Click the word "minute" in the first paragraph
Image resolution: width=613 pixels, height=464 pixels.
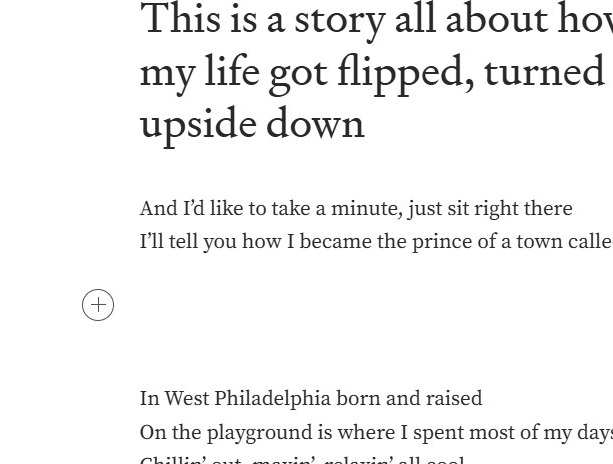tap(359, 209)
